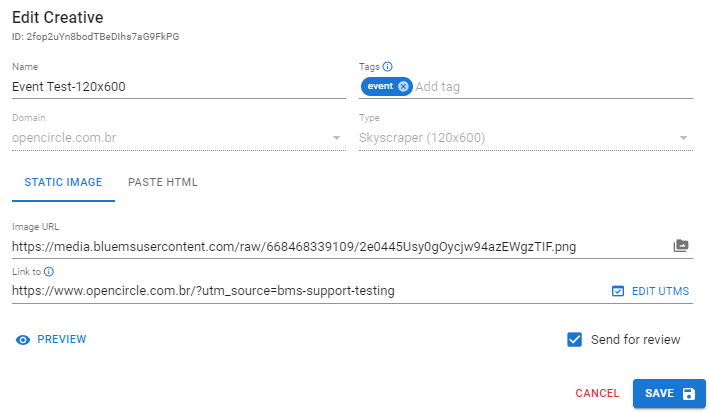Click the Edit UTMs pencil icon
The height and width of the screenshot is (413, 709).
click(x=617, y=291)
